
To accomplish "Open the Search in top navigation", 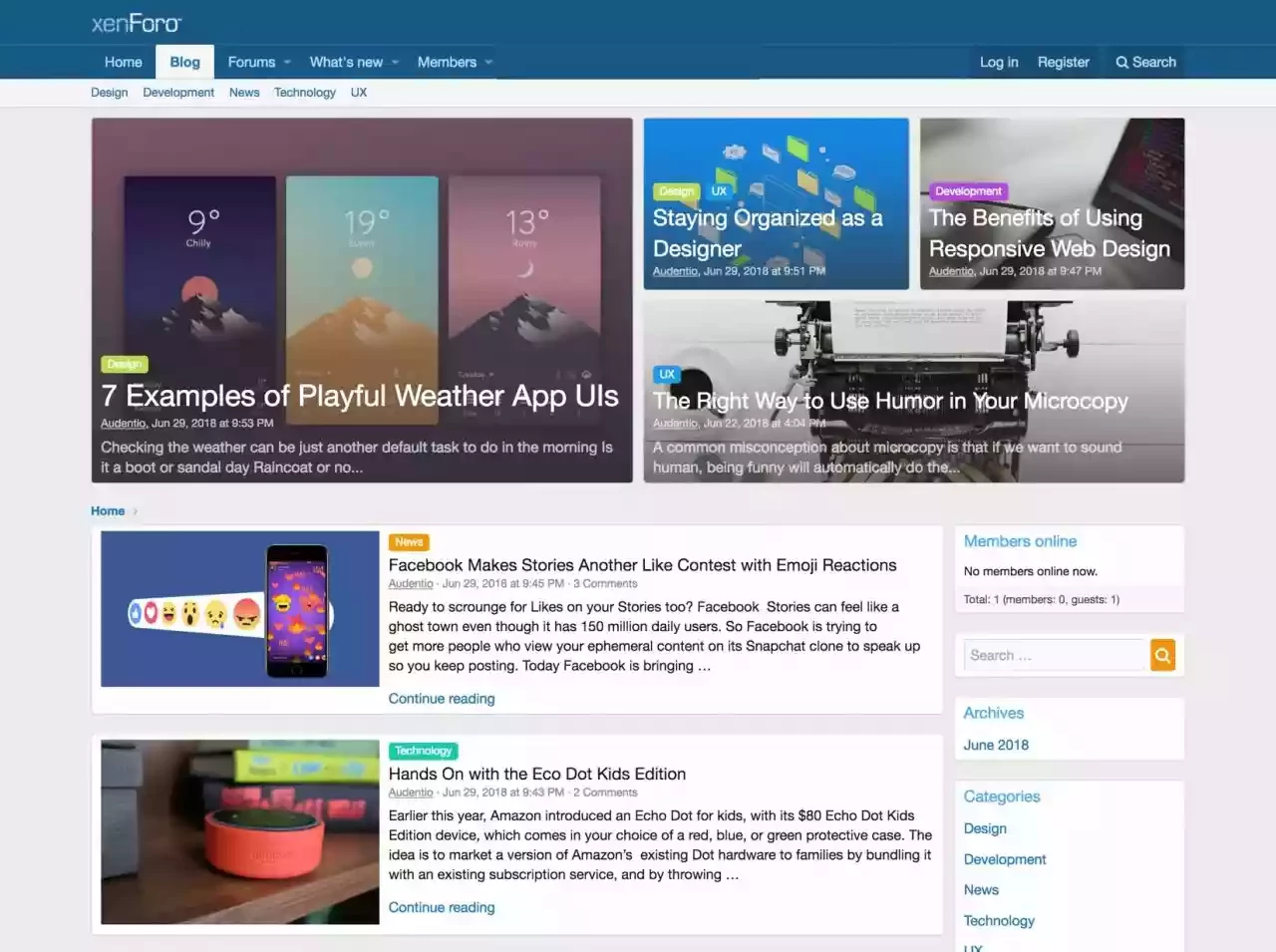I will pos(1145,62).
